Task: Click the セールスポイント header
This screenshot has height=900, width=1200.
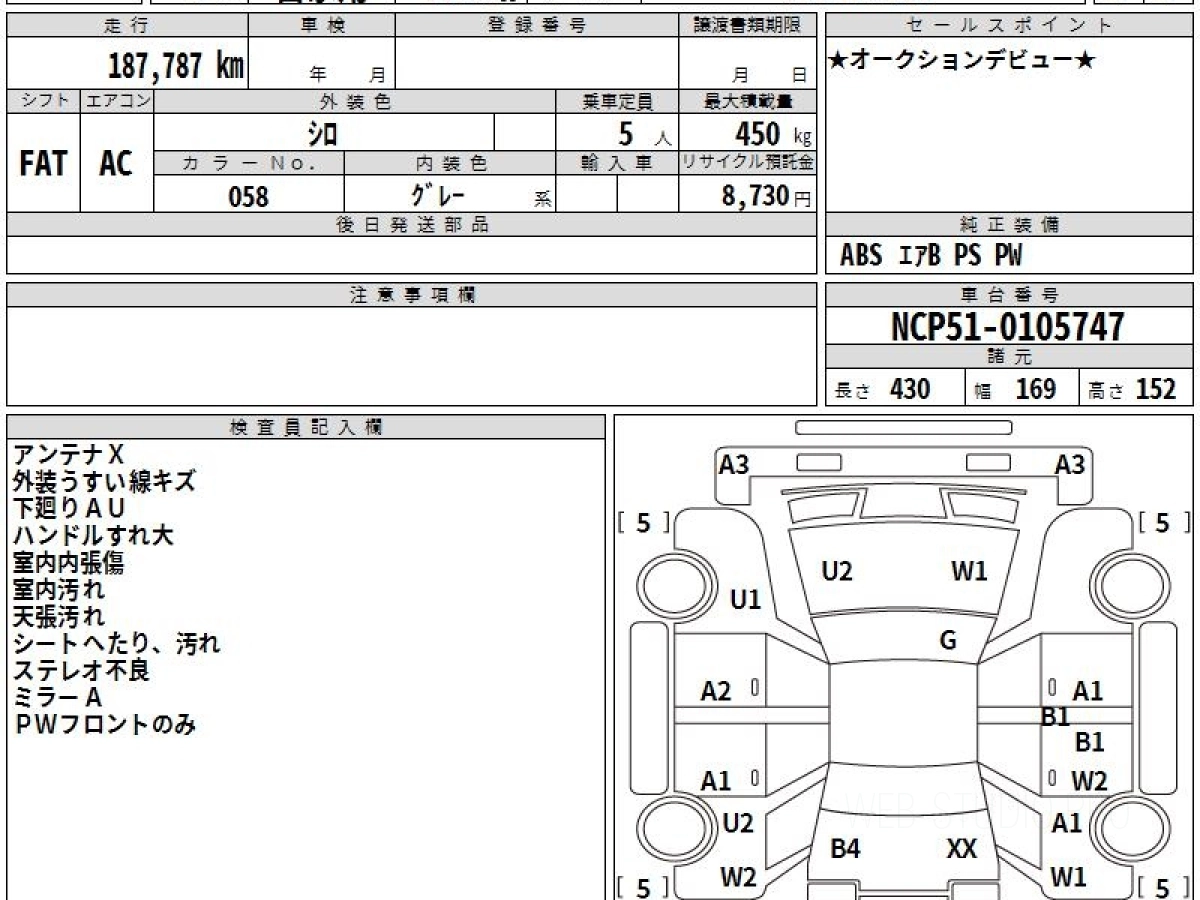Action: pyautogui.click(x=1010, y=26)
